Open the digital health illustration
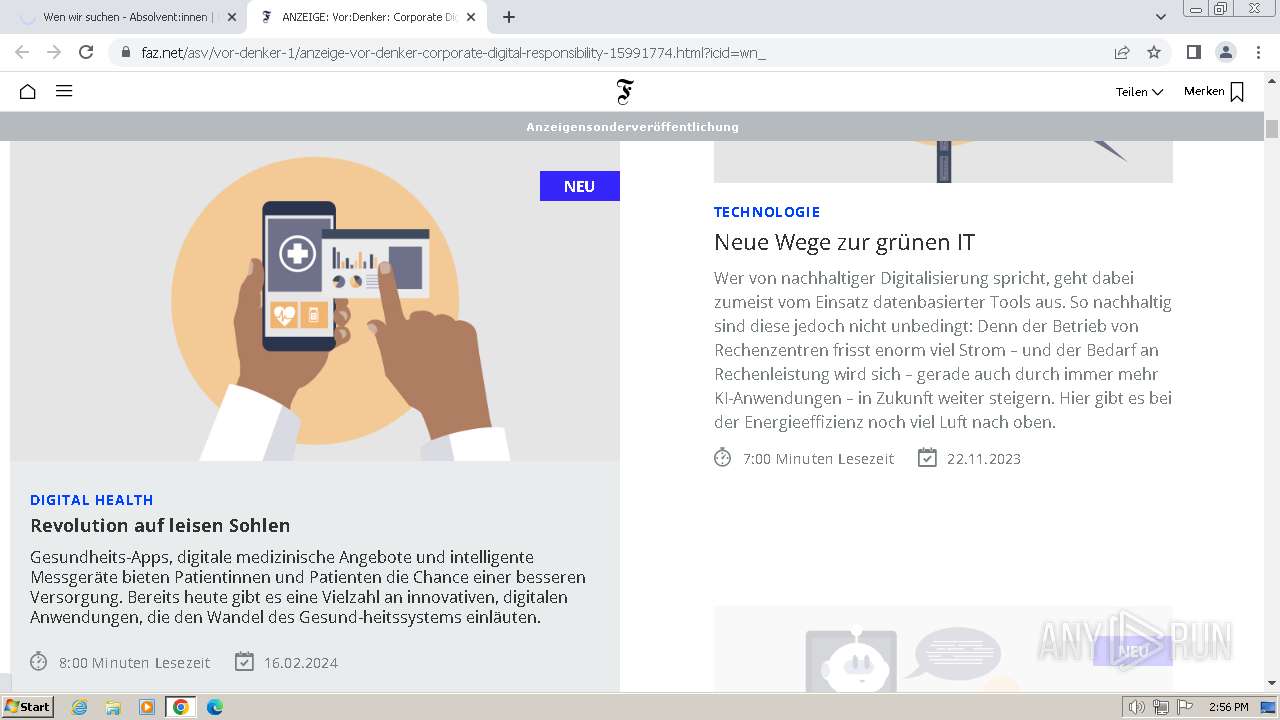Screen dimensions: 1280x720 [x=315, y=301]
